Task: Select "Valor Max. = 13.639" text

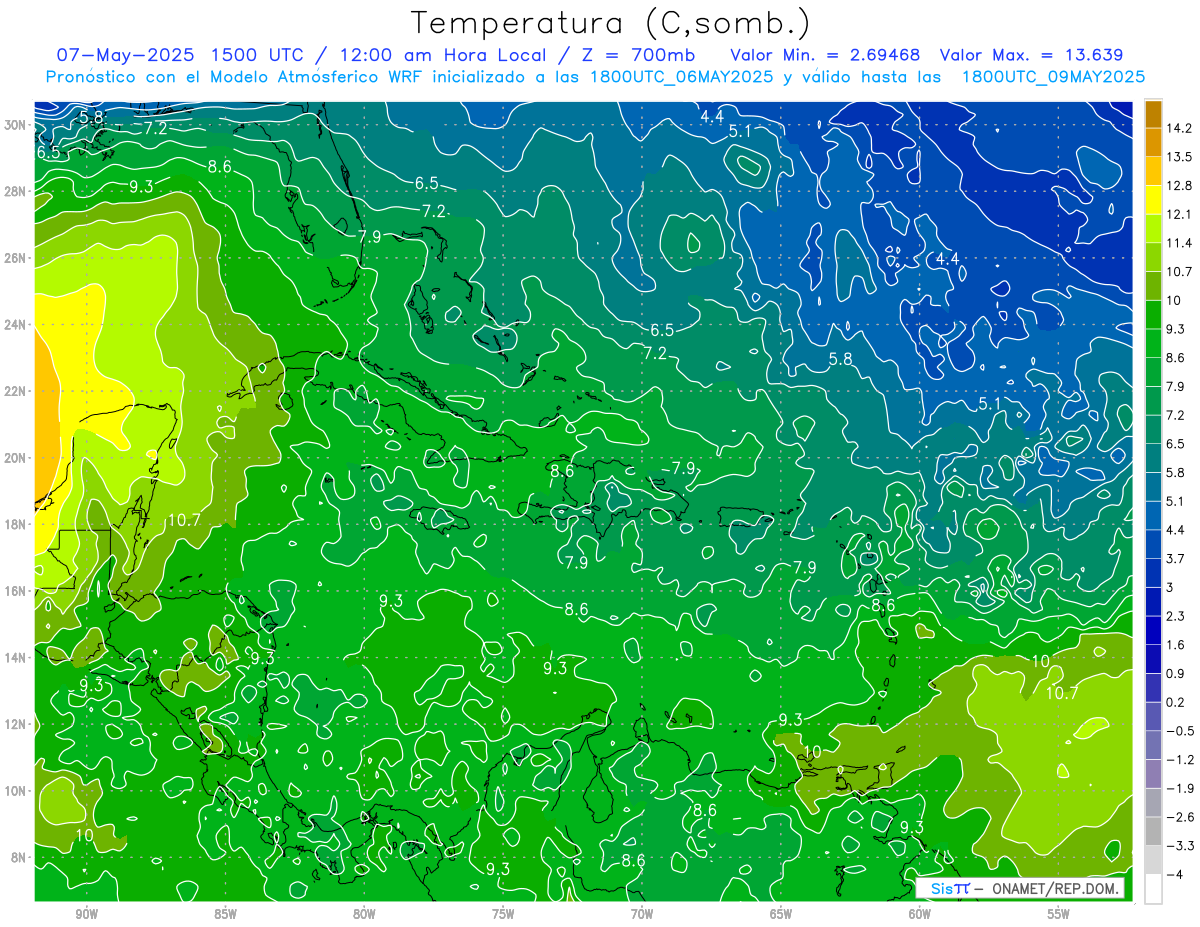Action: (1031, 55)
